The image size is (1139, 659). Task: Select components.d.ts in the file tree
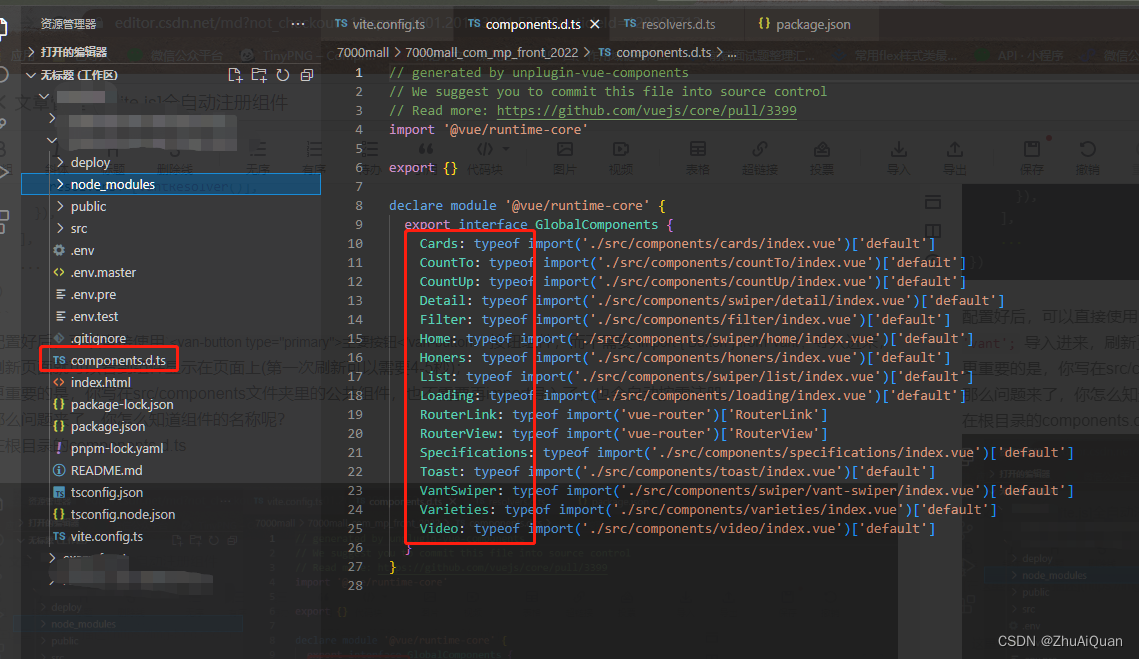(x=116, y=360)
